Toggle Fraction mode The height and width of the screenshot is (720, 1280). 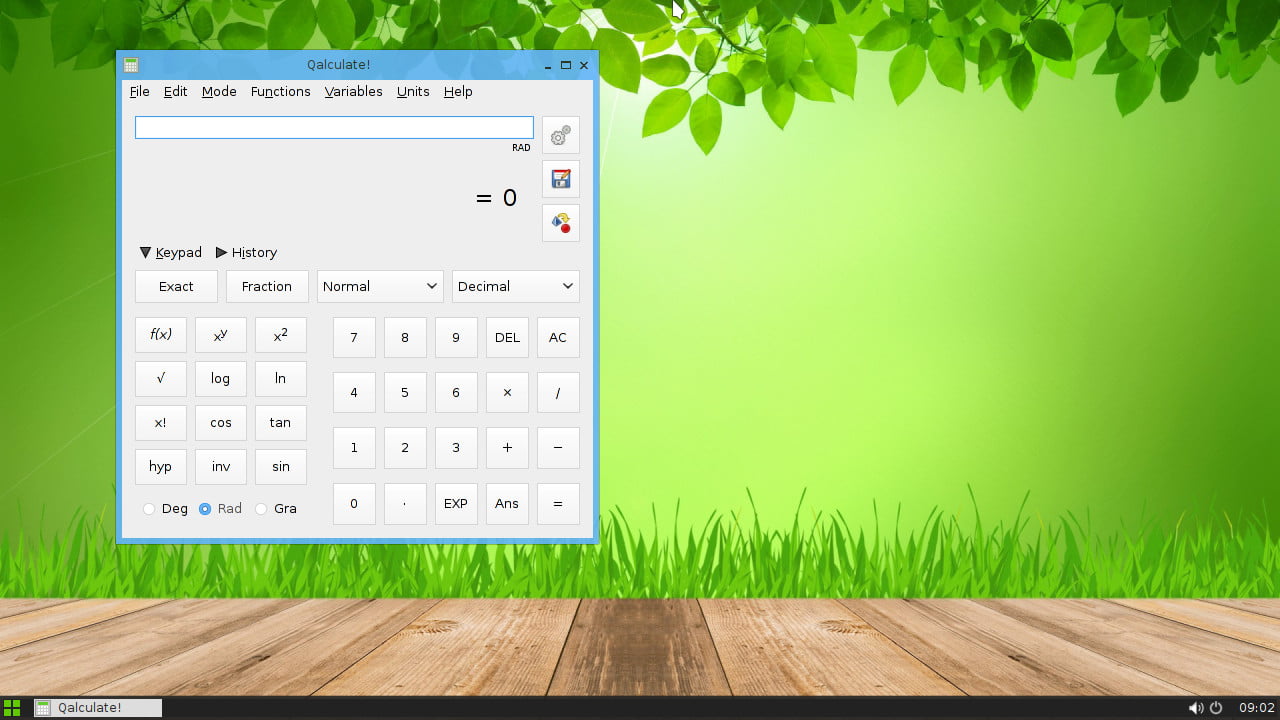click(x=267, y=286)
